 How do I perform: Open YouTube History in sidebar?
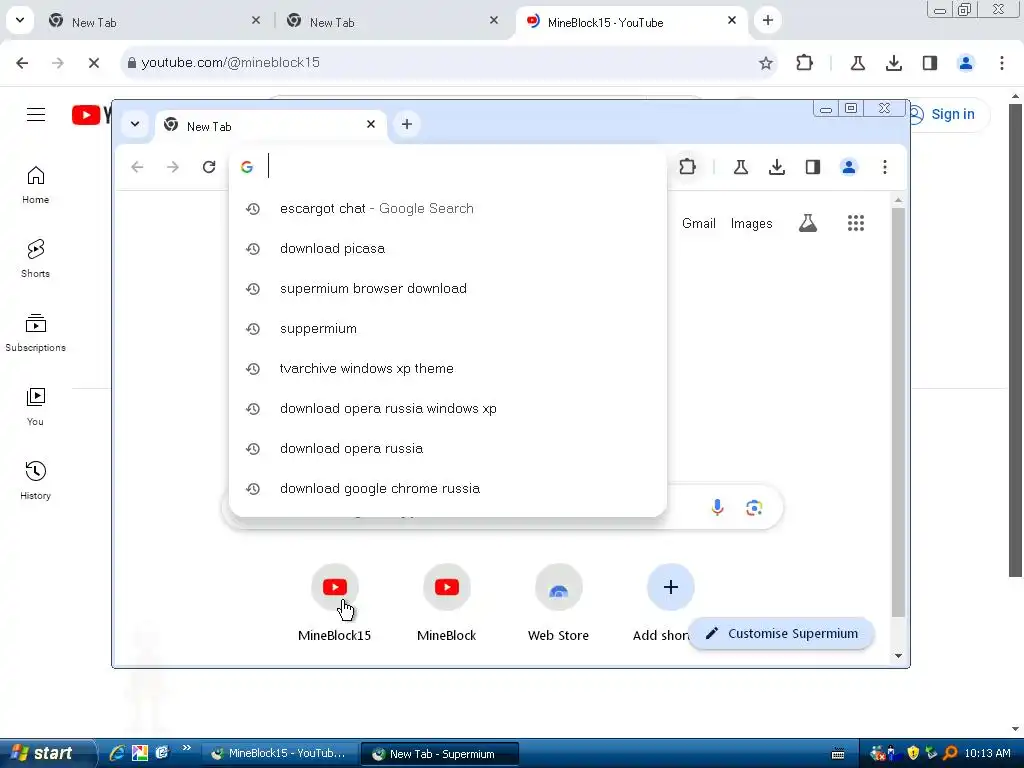[35, 481]
